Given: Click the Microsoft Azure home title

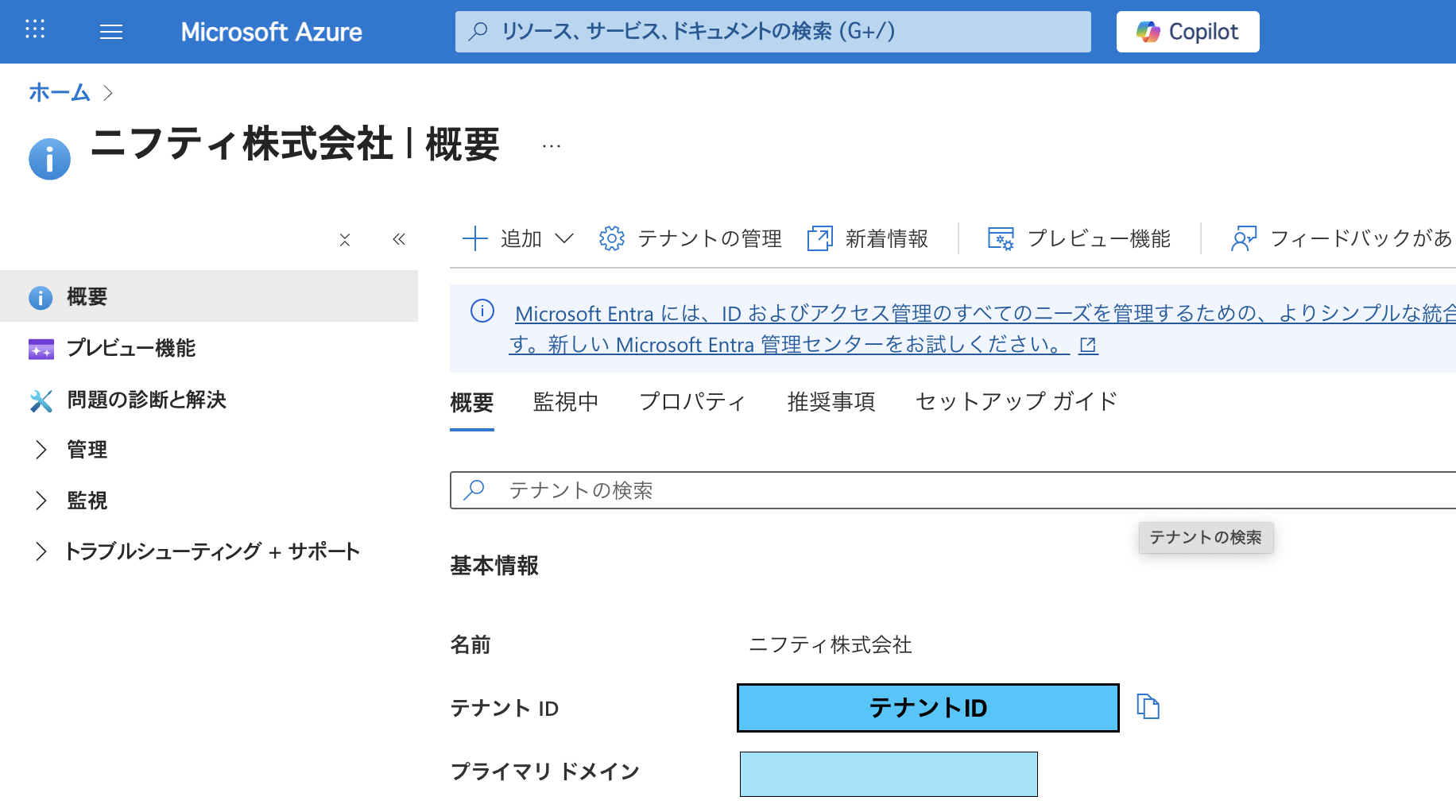Looking at the screenshot, I should click(271, 32).
